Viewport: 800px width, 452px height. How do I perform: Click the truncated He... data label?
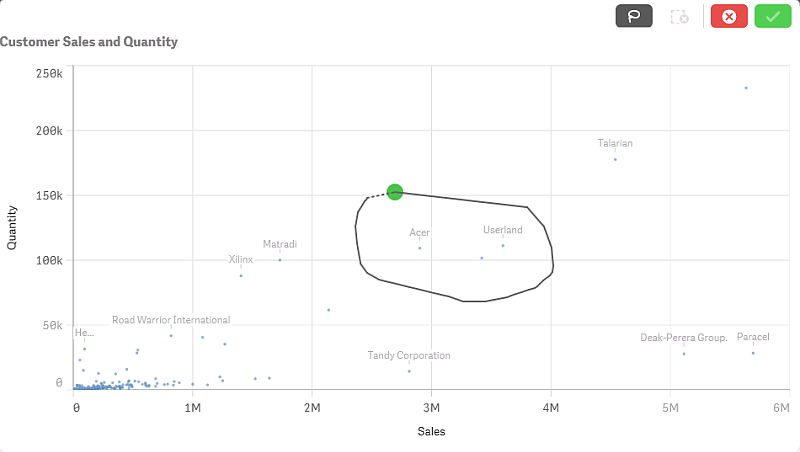[84, 332]
